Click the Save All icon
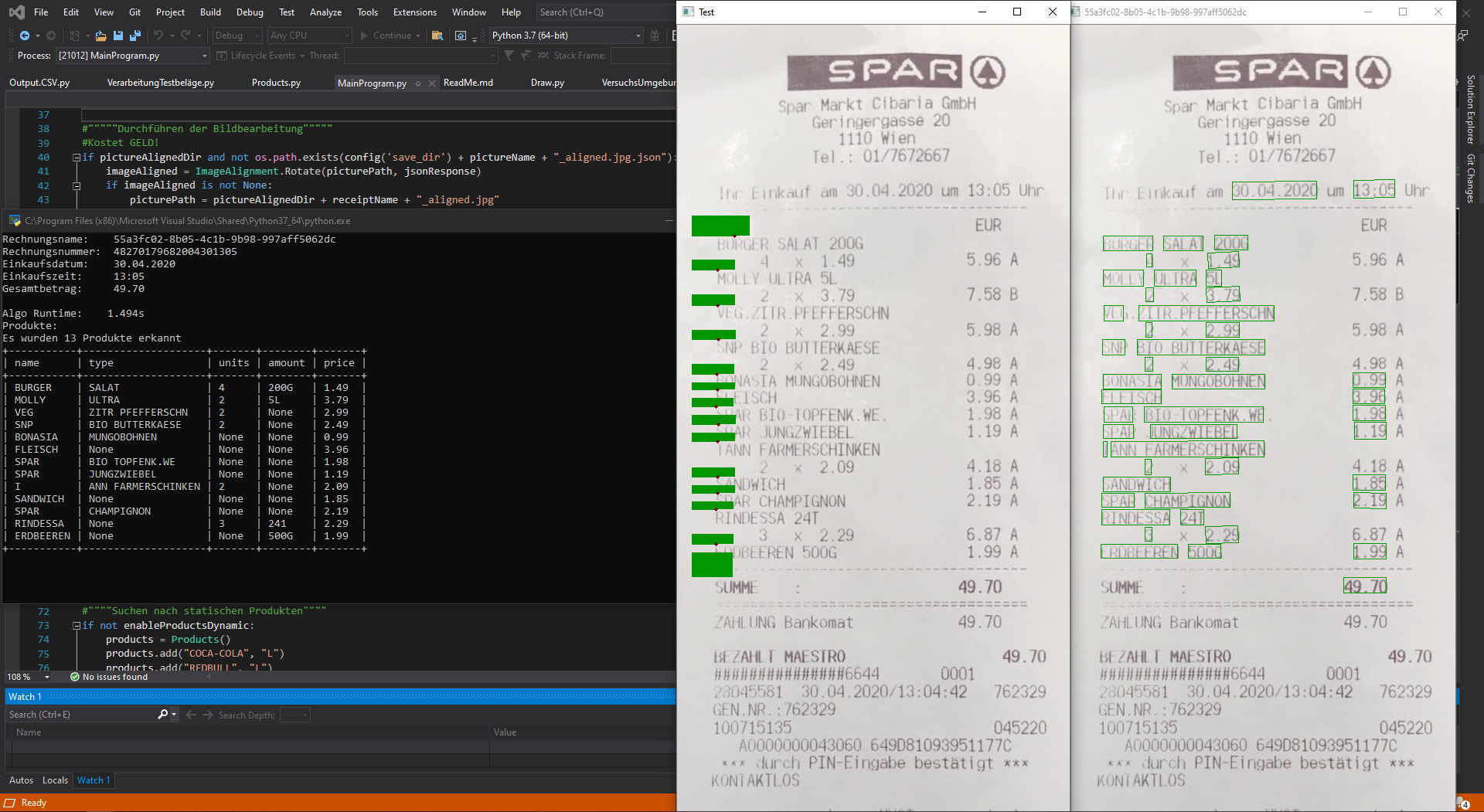The width and height of the screenshot is (1484, 812). coord(135,36)
